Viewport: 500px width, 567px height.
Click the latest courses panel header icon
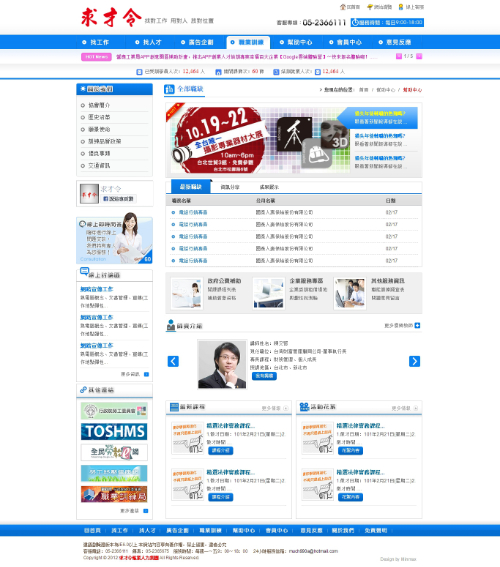tap(174, 407)
